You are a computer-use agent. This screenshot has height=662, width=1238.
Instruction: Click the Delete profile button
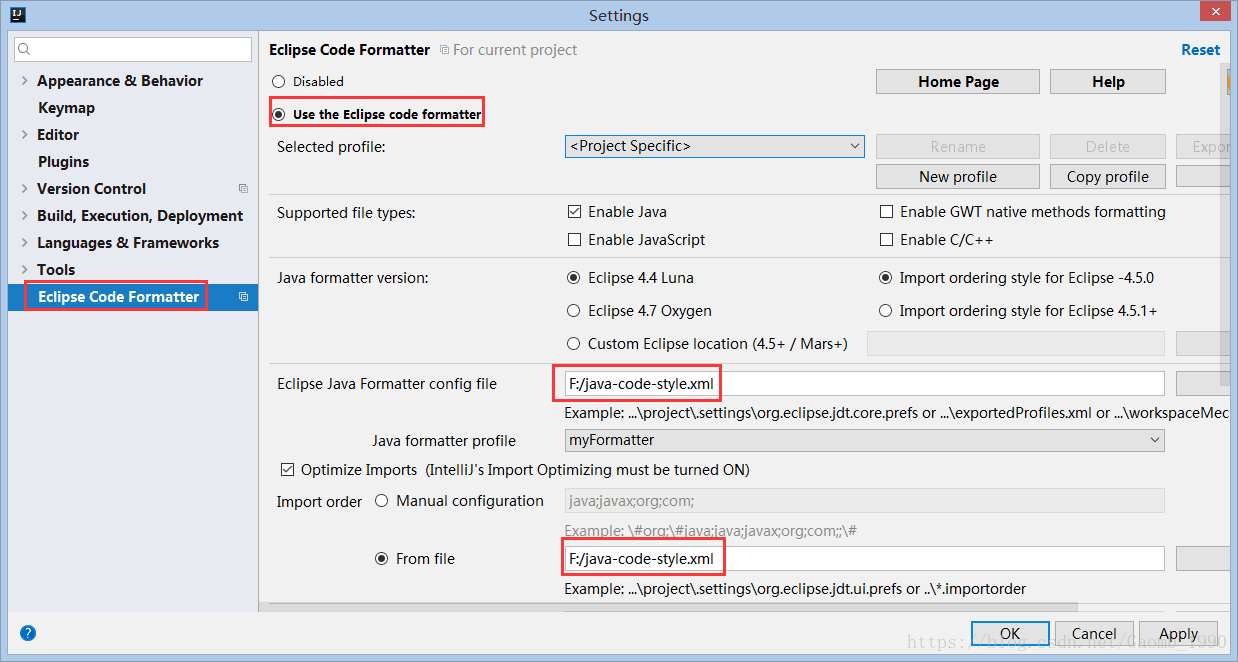[x=1108, y=147]
